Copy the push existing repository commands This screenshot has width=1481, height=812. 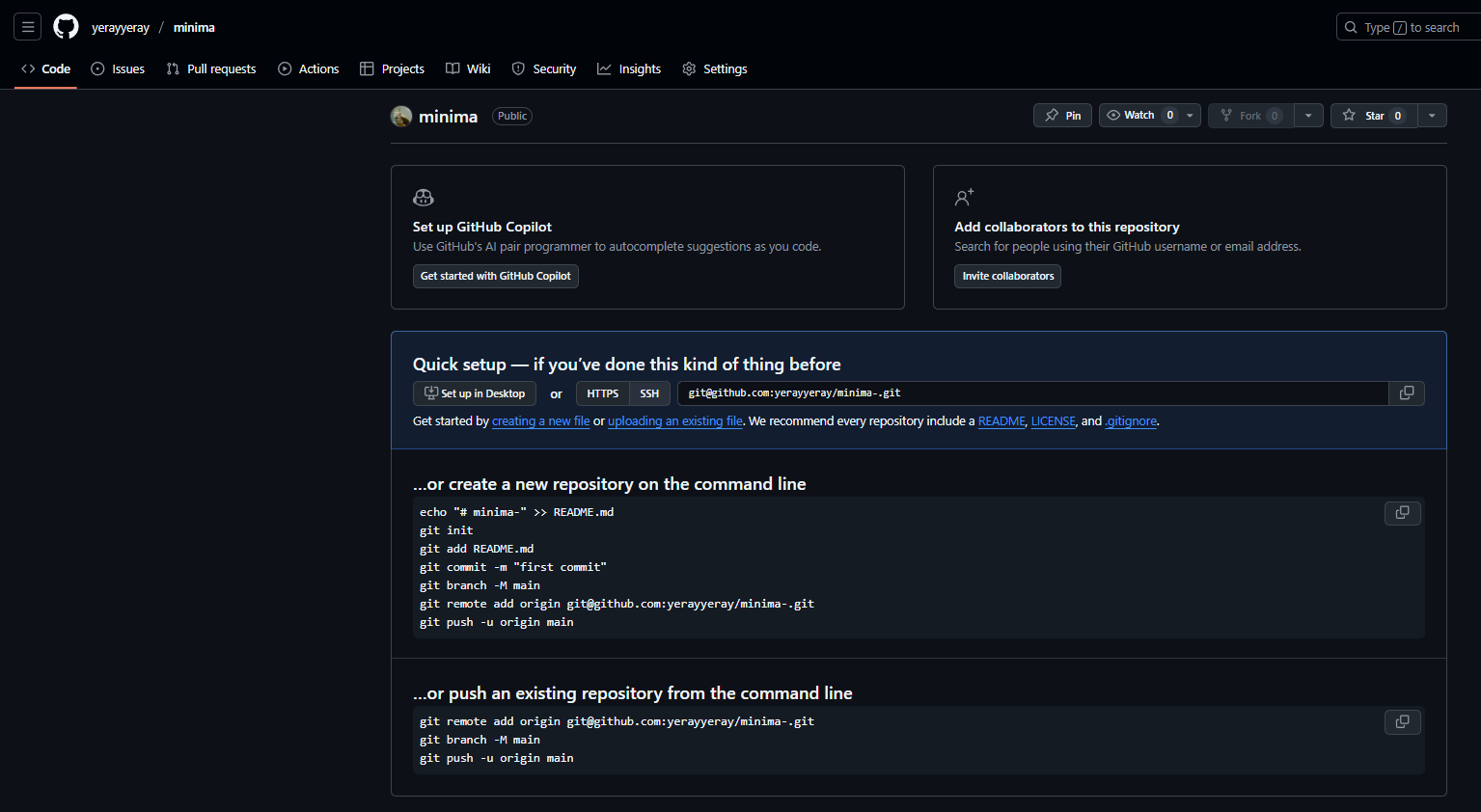[x=1402, y=721]
